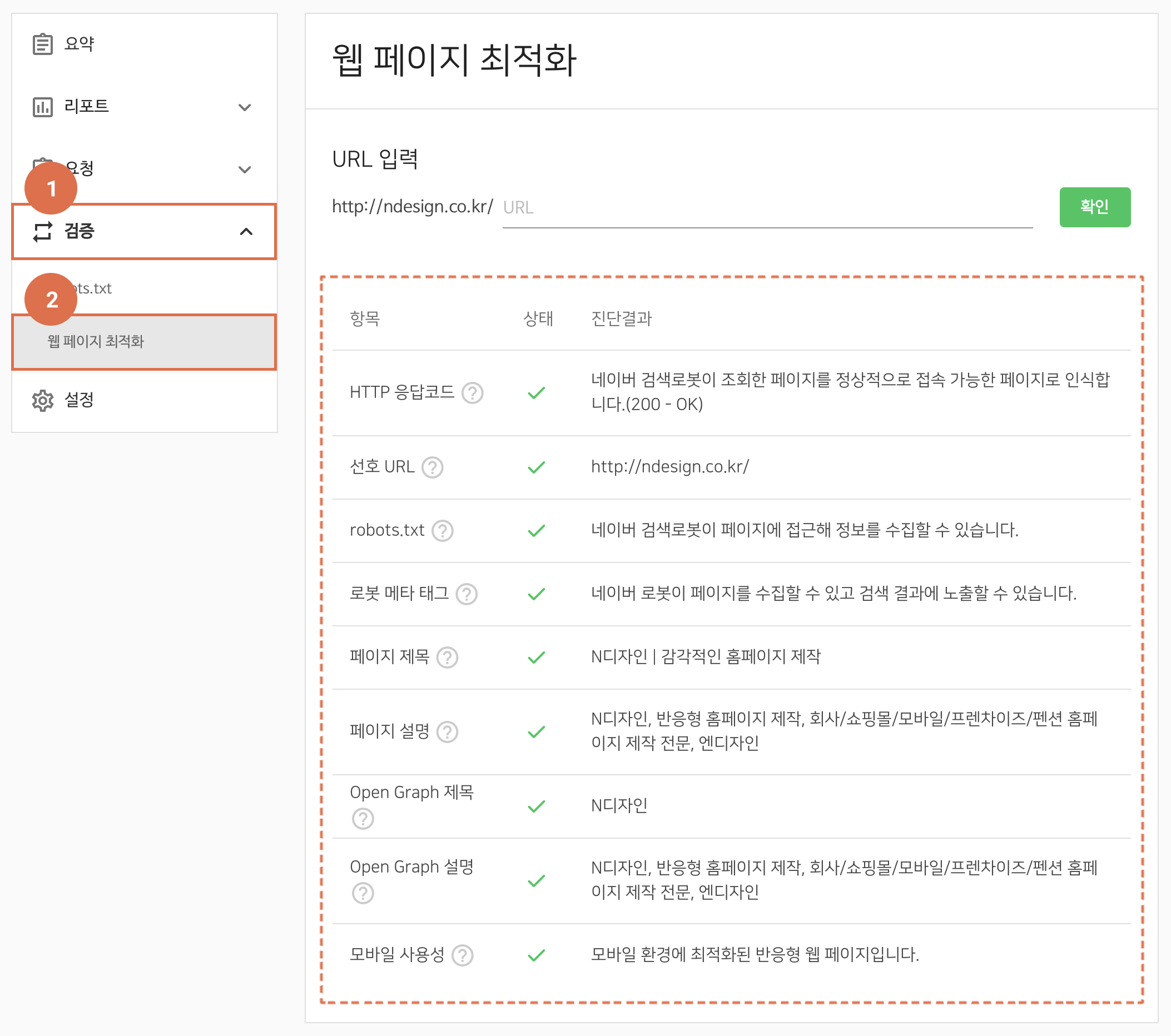
Task: Open the 리포트 sidebar menu
Action: tap(86, 107)
